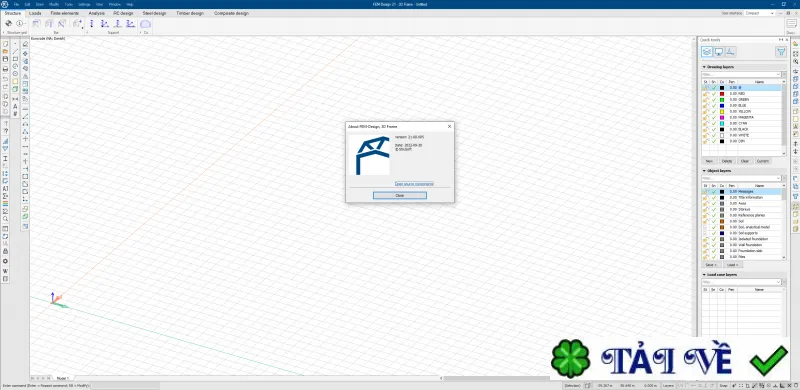Image resolution: width=800 pixels, height=390 pixels.
Task: Click the Current button under Drawing layers
Action: 763,161
